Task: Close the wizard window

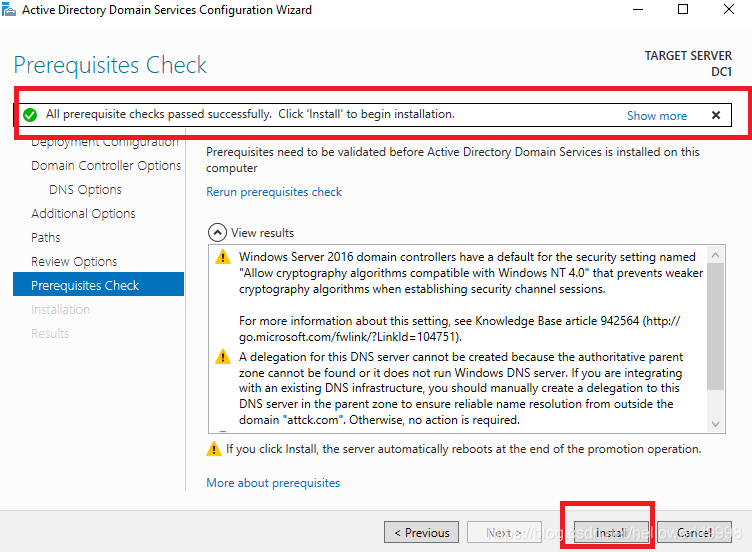Action: 729,10
